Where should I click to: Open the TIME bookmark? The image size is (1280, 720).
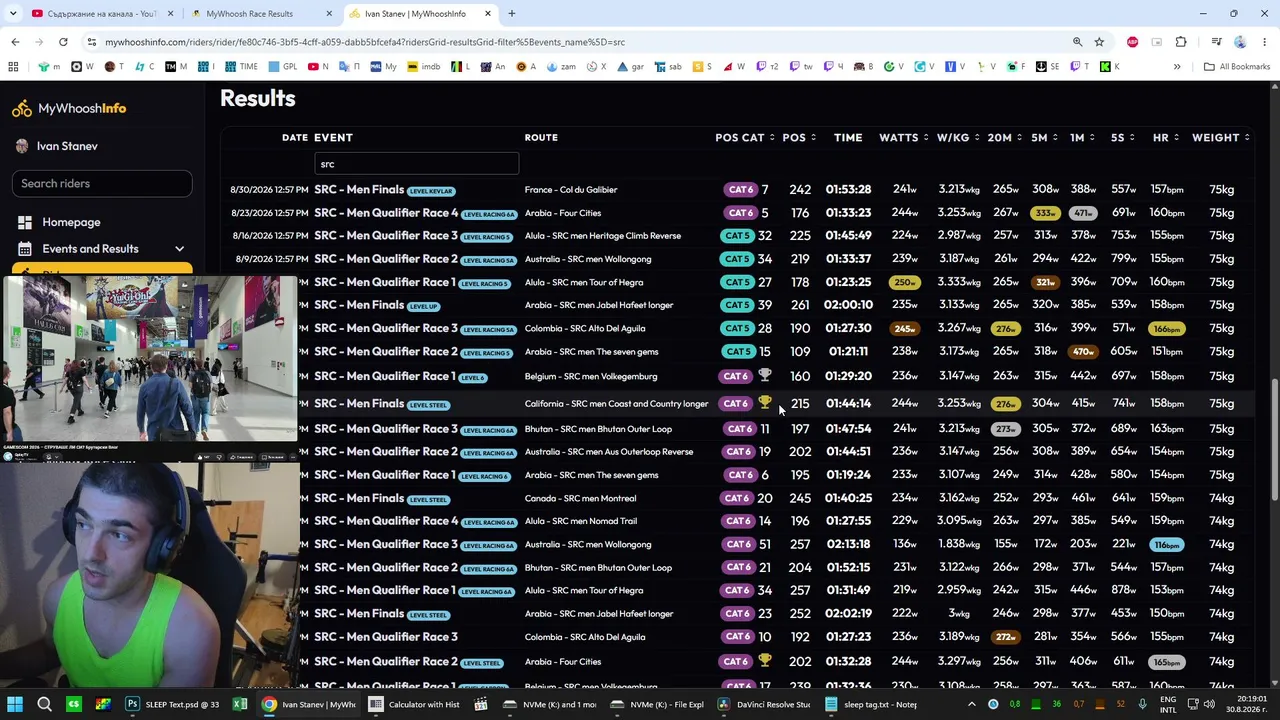point(242,67)
